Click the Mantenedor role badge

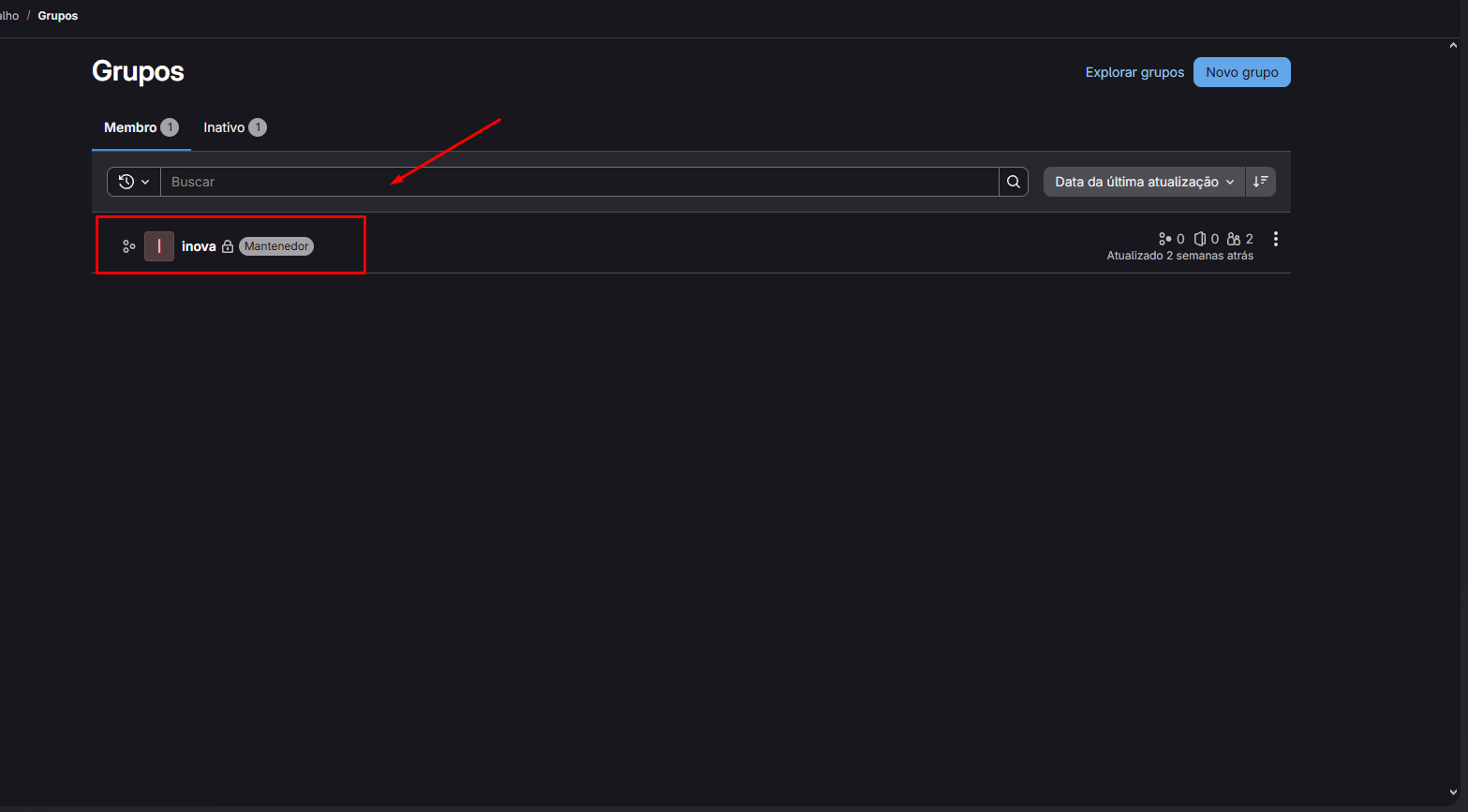276,246
